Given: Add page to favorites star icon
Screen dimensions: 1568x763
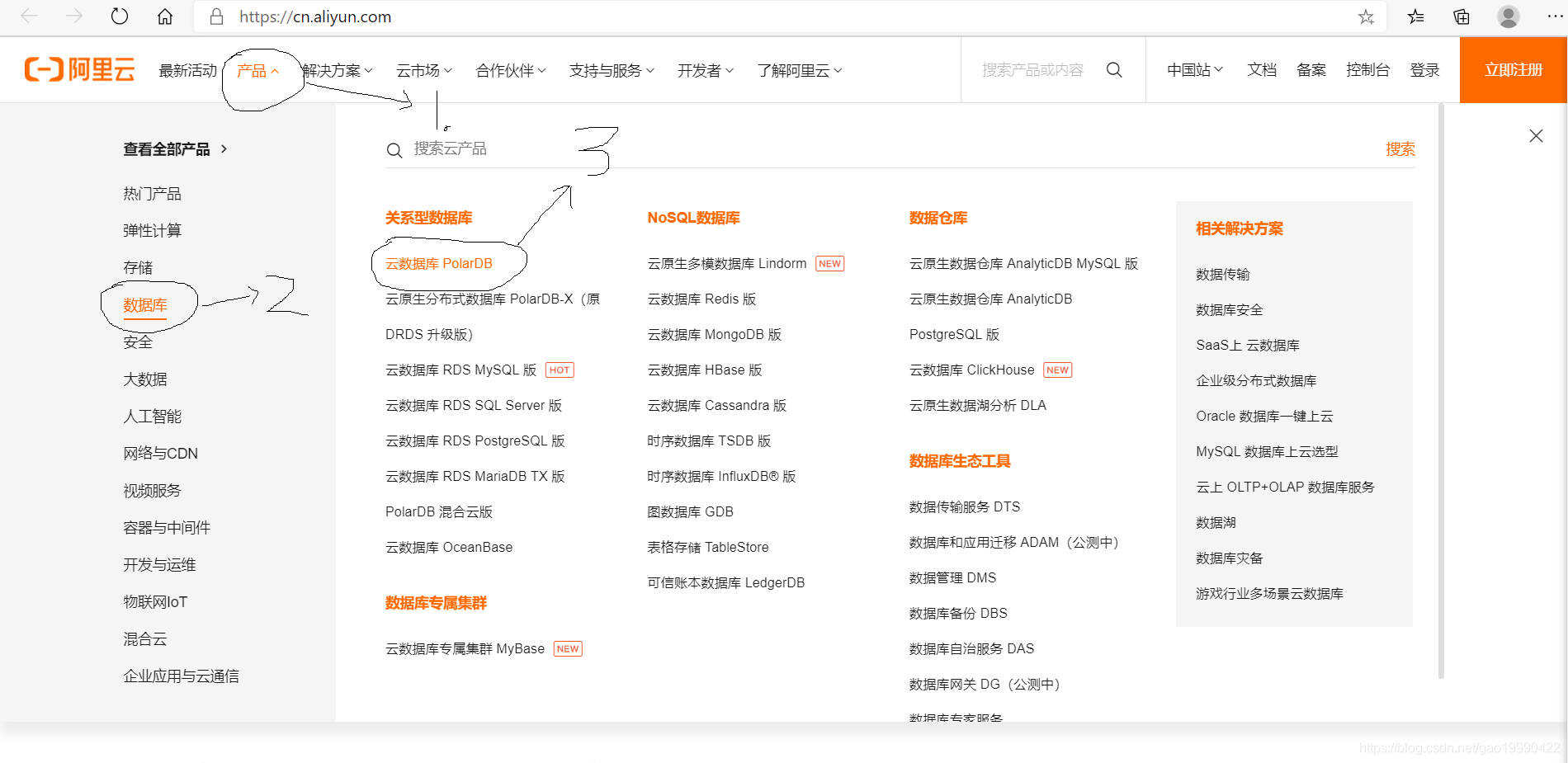Looking at the screenshot, I should pyautogui.click(x=1366, y=16).
